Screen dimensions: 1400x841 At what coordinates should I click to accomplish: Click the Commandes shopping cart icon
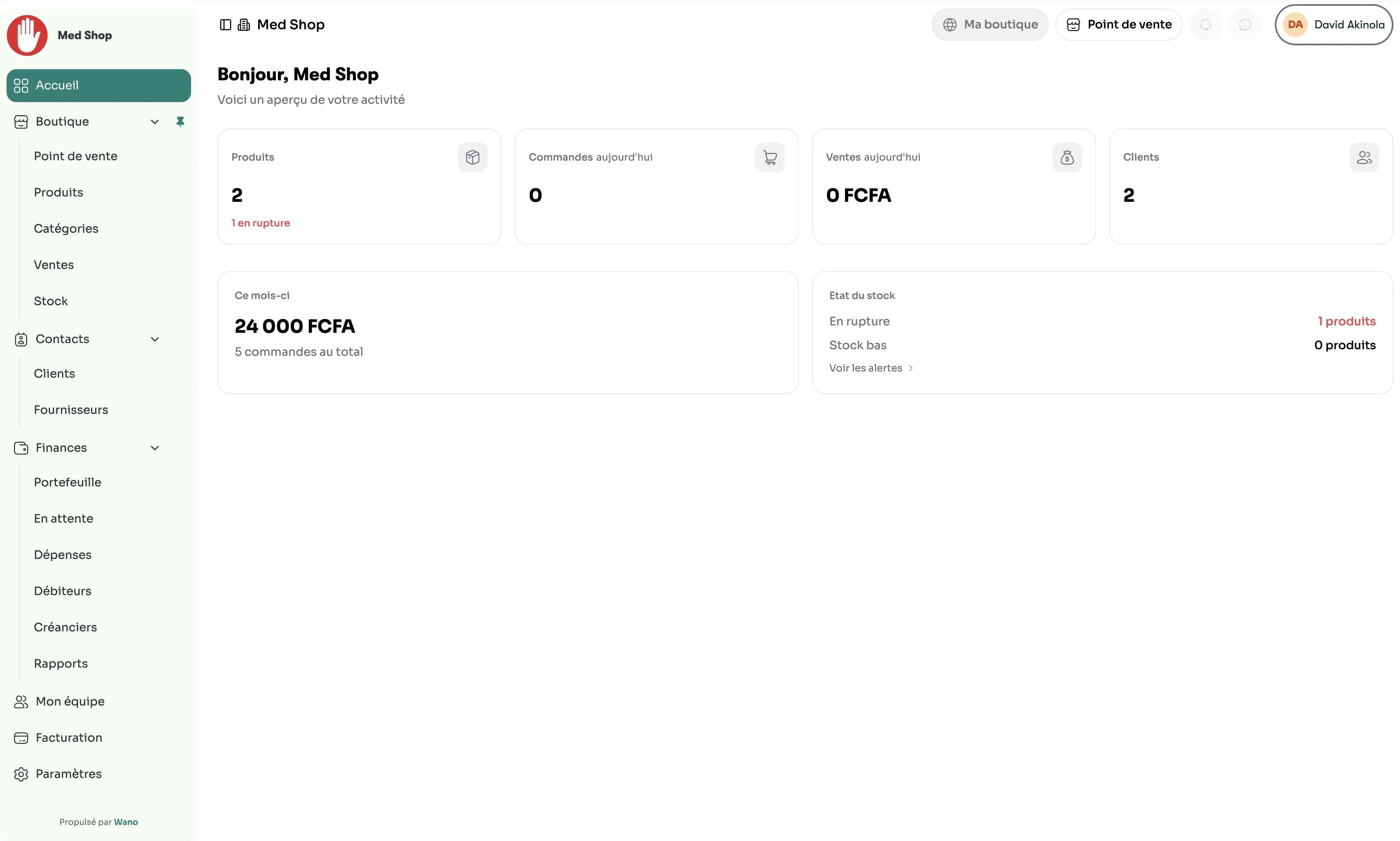point(770,157)
